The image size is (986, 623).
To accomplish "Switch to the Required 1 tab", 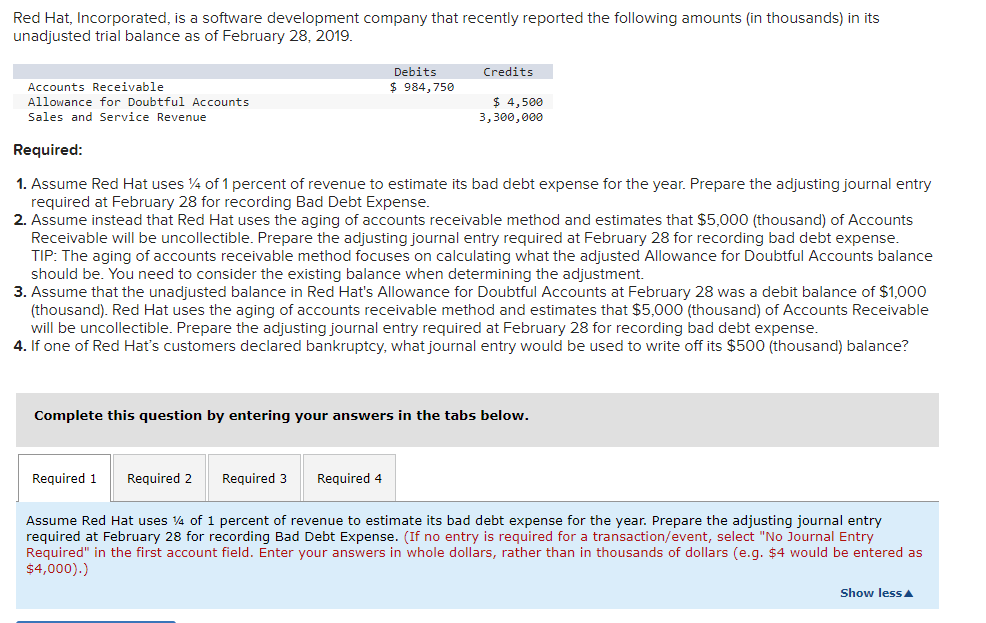I will (63, 477).
